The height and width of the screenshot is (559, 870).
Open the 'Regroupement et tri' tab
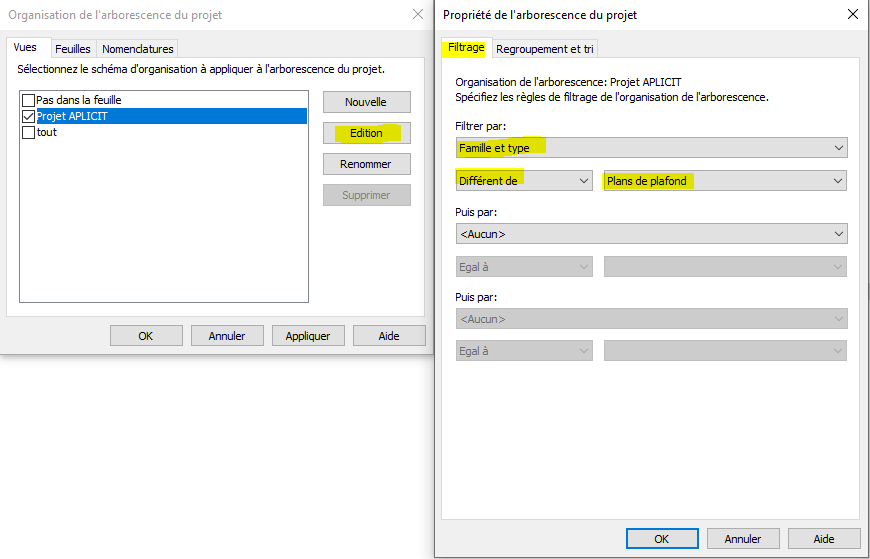[545, 49]
